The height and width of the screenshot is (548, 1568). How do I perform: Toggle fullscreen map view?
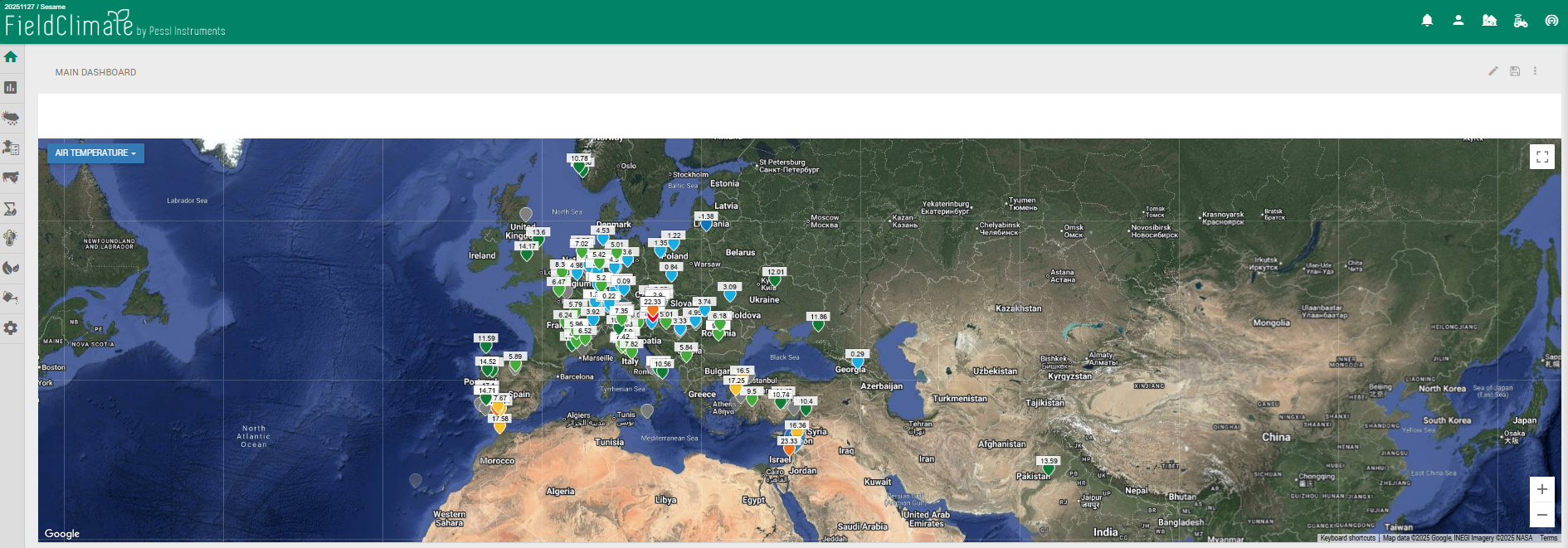1541,157
